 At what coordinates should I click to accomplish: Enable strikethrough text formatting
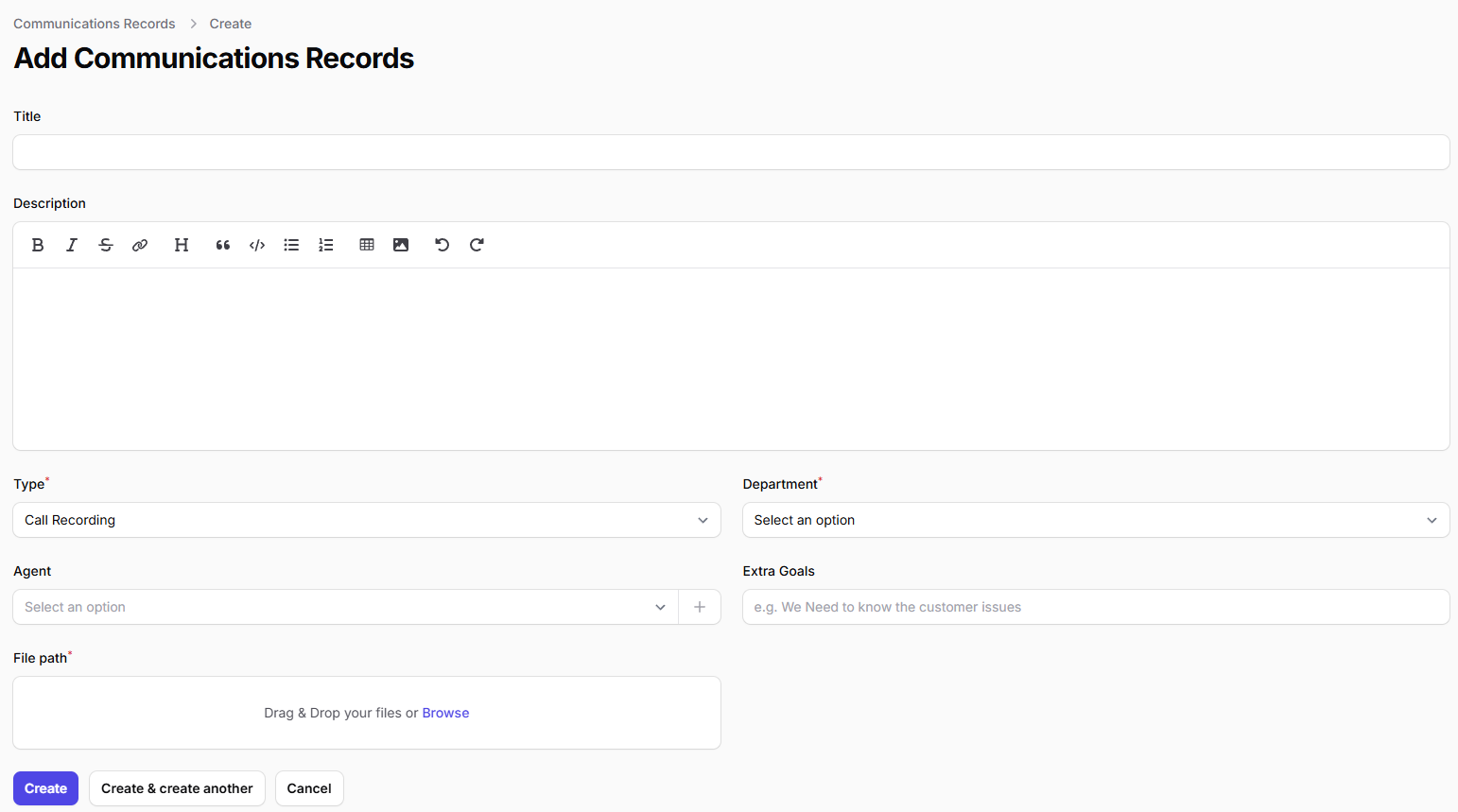click(x=106, y=245)
